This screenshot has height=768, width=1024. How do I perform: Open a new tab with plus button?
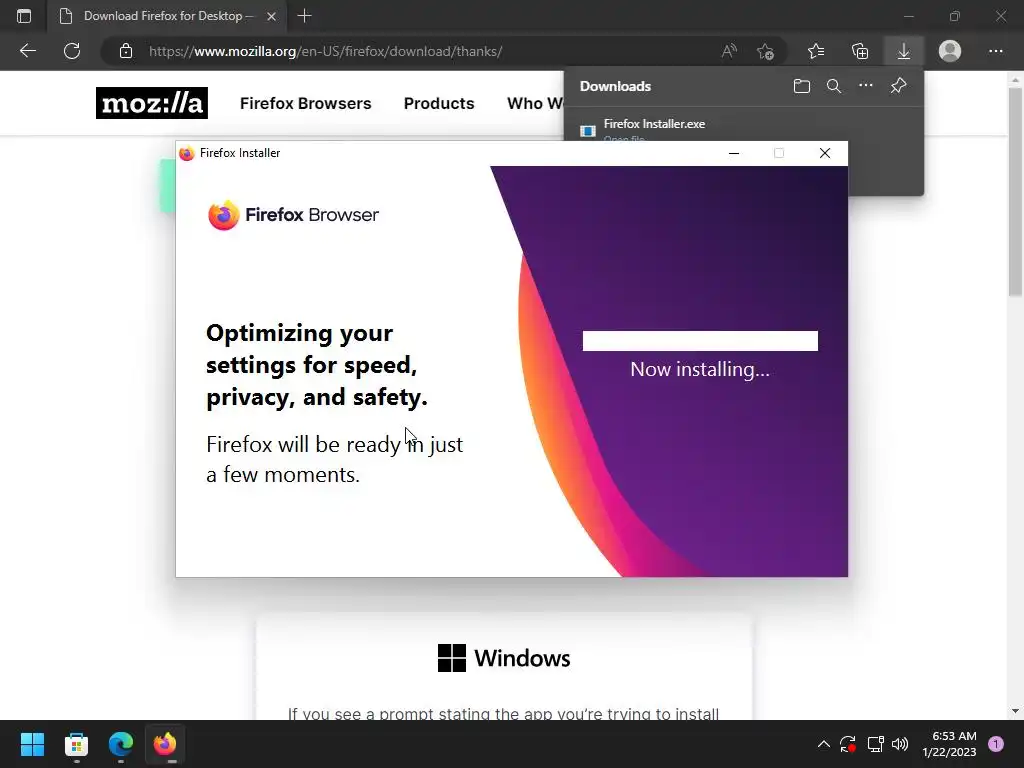(304, 16)
